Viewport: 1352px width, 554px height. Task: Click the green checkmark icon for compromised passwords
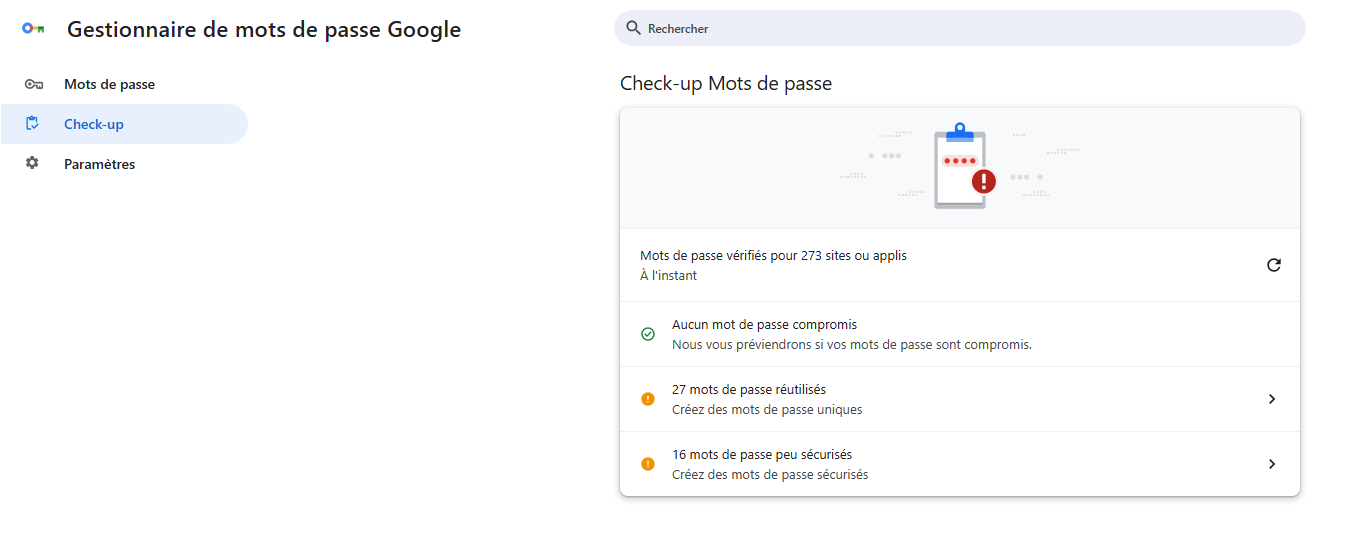tap(647, 334)
